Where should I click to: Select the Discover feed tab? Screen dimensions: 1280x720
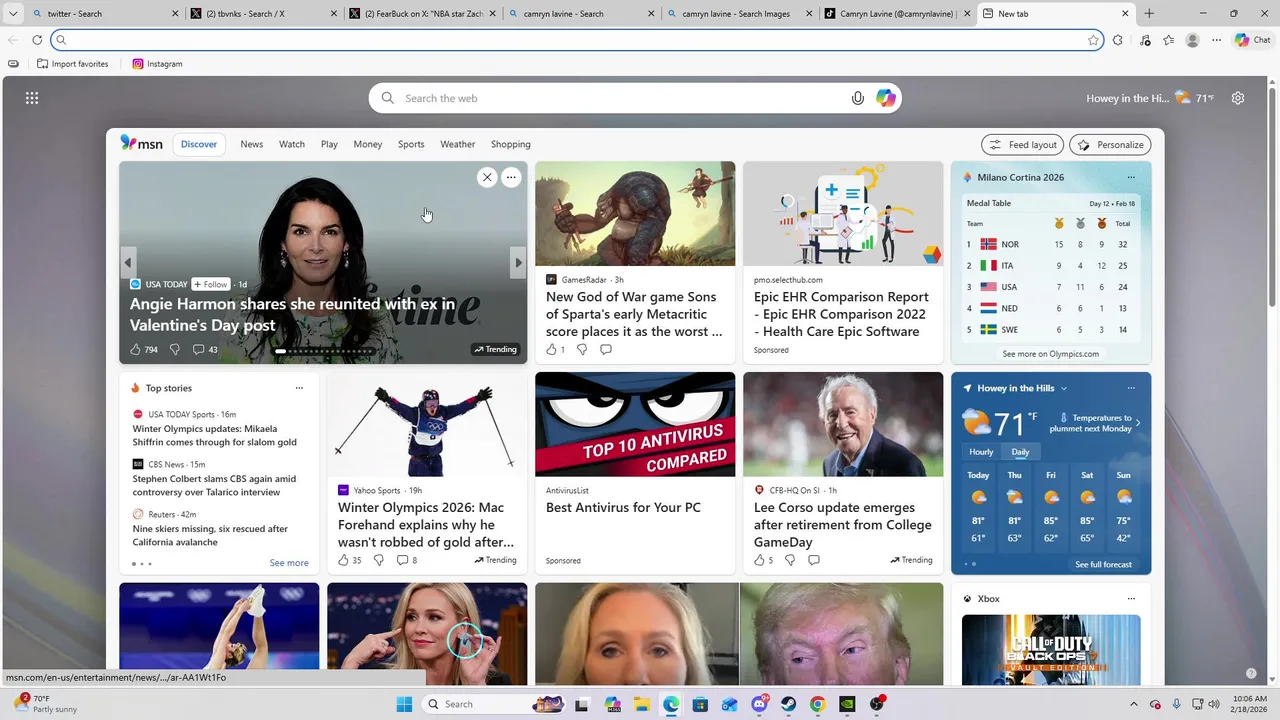[198, 144]
